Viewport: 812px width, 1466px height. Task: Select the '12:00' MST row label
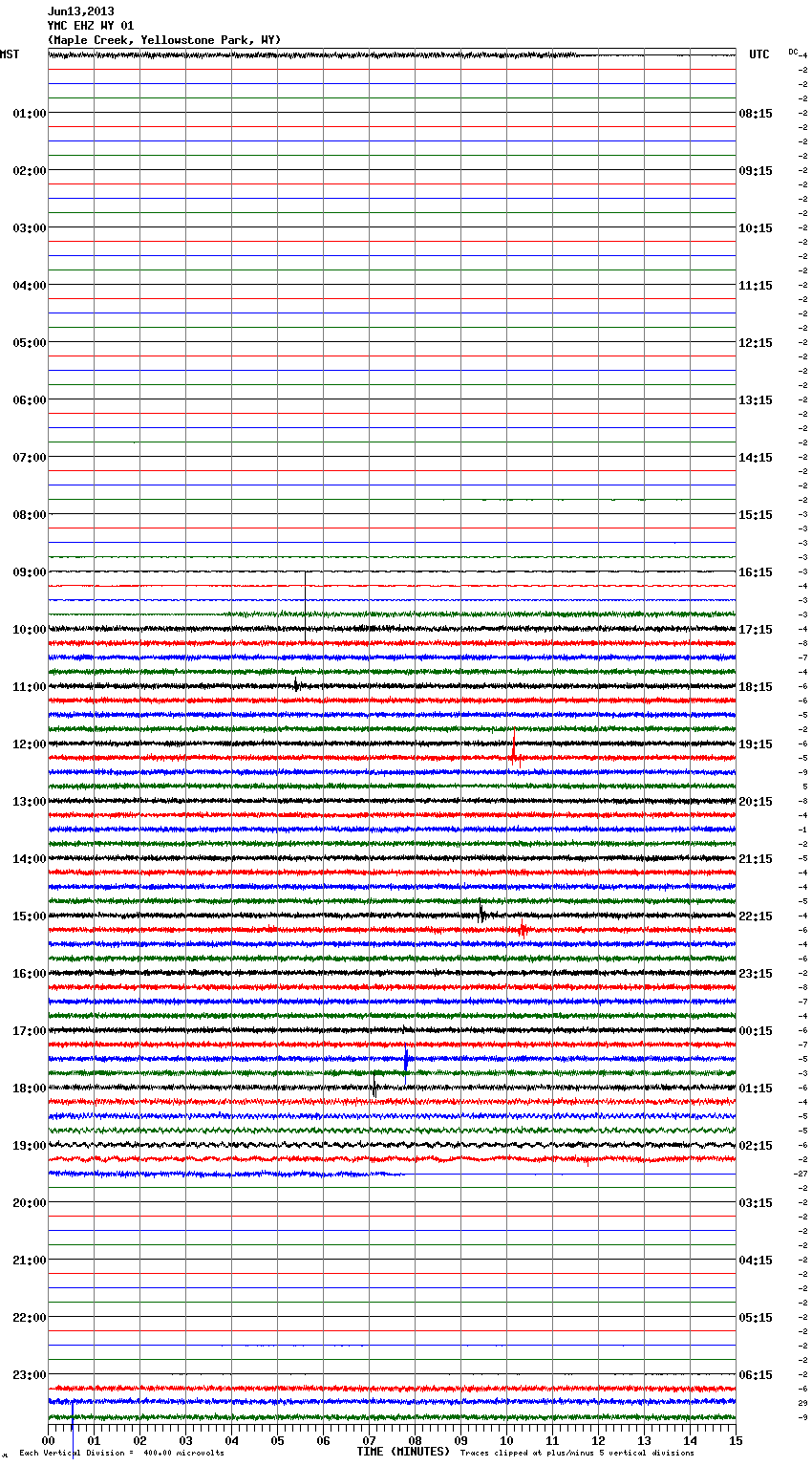coord(29,744)
